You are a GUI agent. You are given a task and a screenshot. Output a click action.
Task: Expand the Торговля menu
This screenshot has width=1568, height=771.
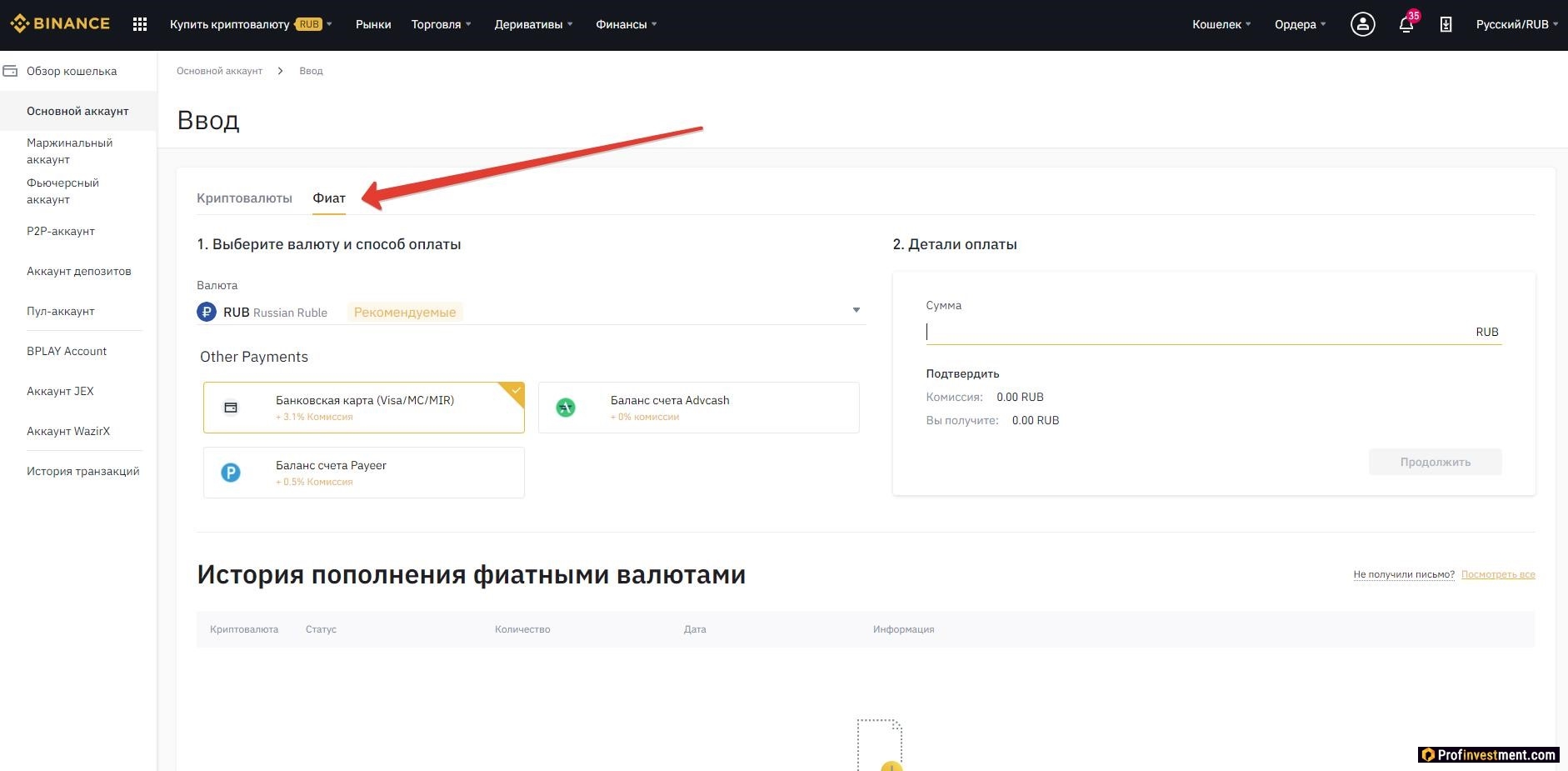pos(441,24)
